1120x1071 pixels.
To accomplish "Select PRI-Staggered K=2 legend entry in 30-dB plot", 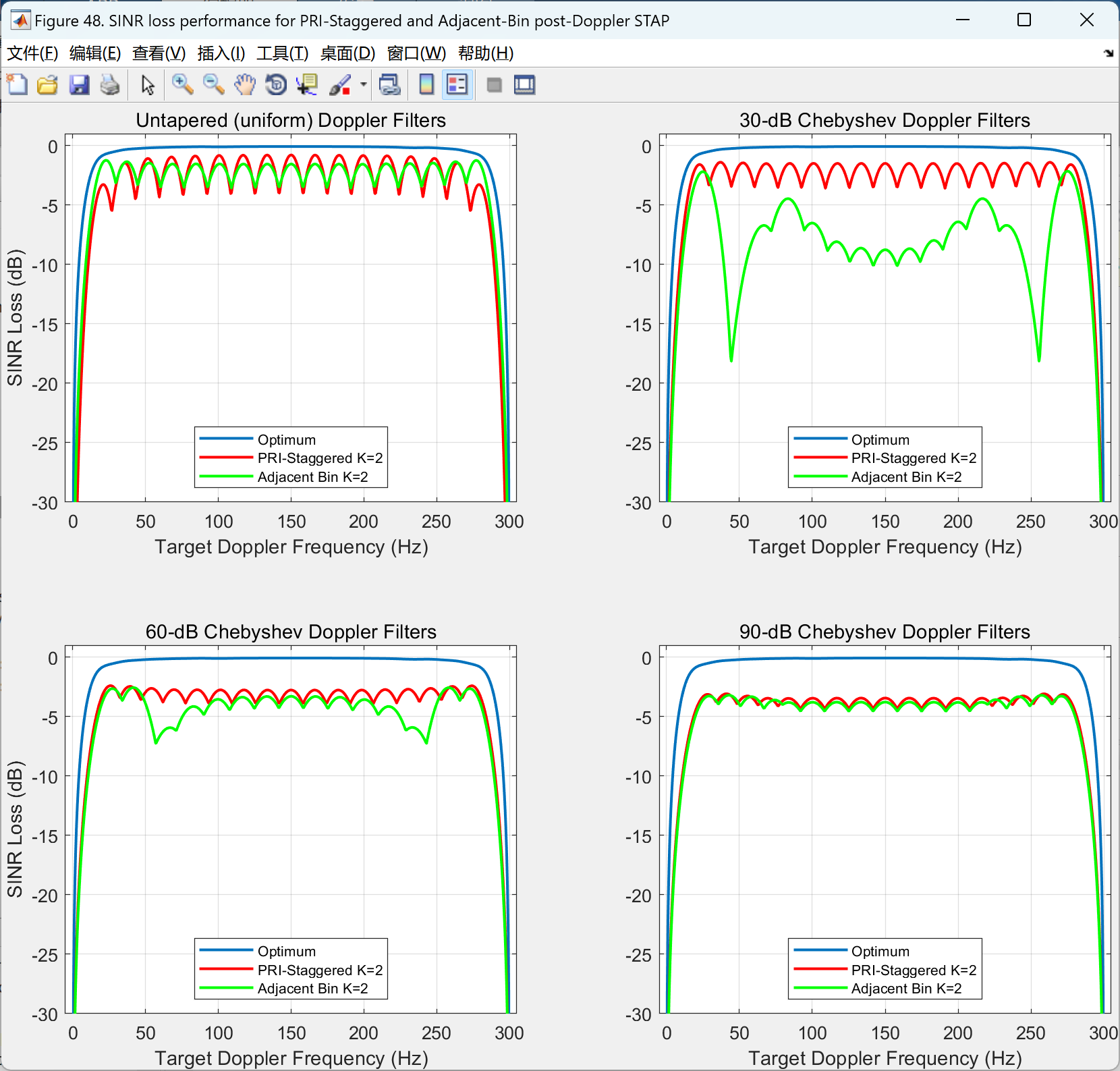I will tap(914, 458).
